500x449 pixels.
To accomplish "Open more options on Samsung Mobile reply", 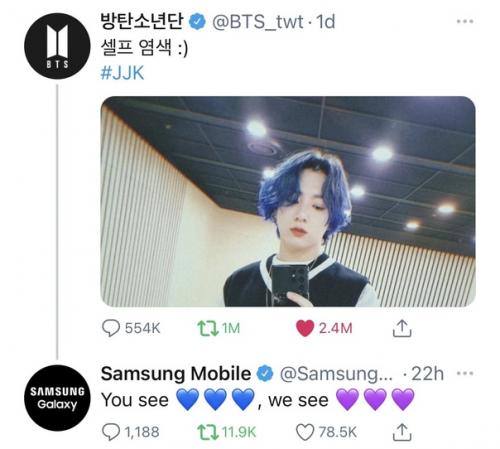I will [x=465, y=373].
